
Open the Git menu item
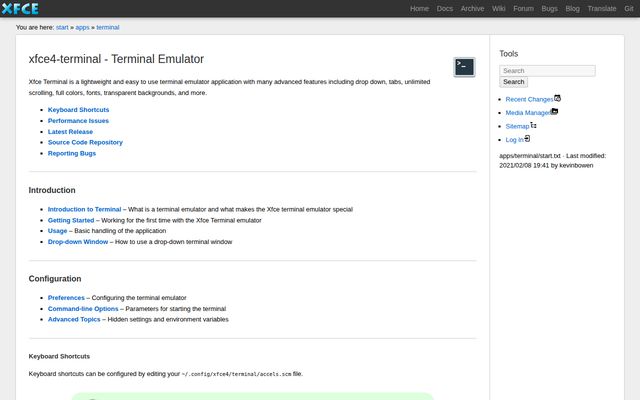tap(629, 9)
